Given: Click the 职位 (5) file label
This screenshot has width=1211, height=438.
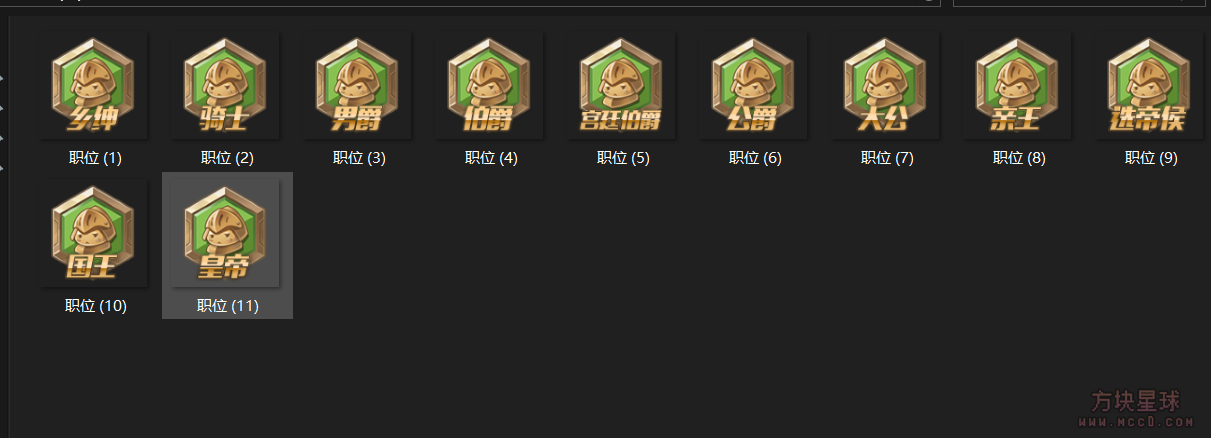Looking at the screenshot, I should pos(623,158).
